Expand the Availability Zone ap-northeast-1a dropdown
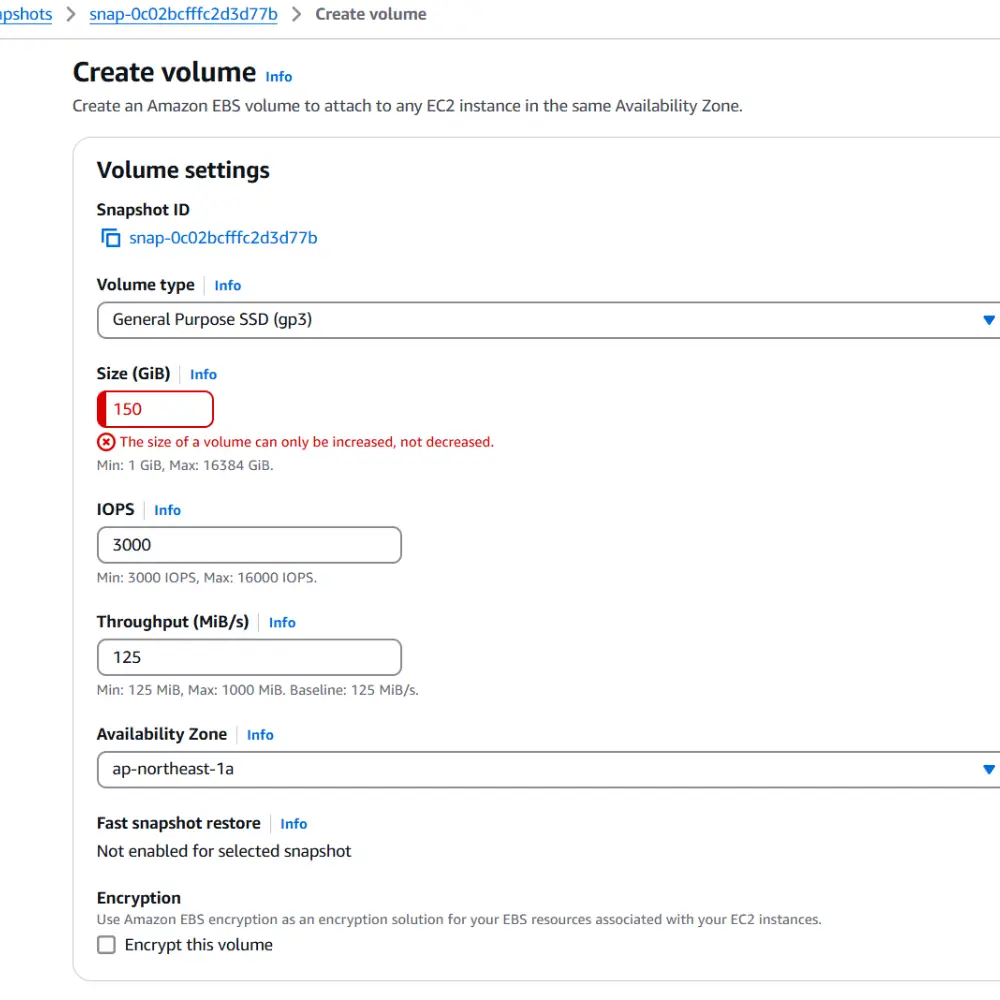This screenshot has height=1000, width=1000. (x=548, y=770)
